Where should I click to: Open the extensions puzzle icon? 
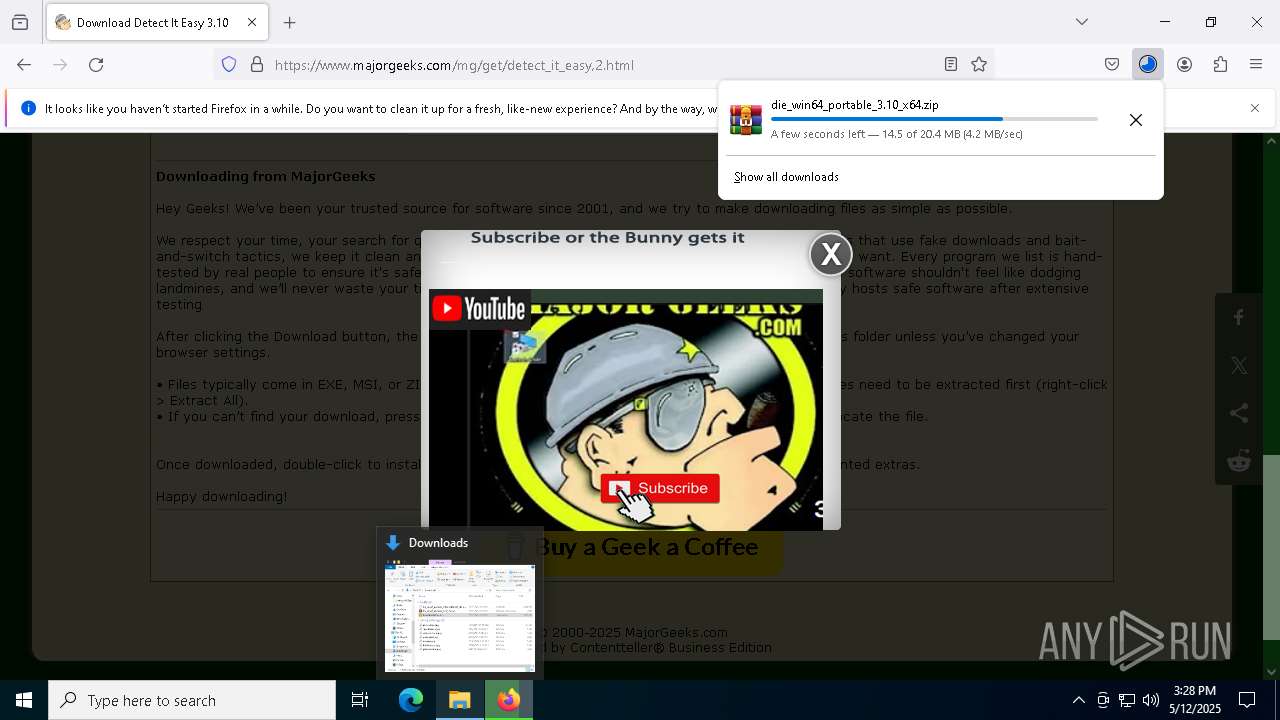[x=1220, y=65]
